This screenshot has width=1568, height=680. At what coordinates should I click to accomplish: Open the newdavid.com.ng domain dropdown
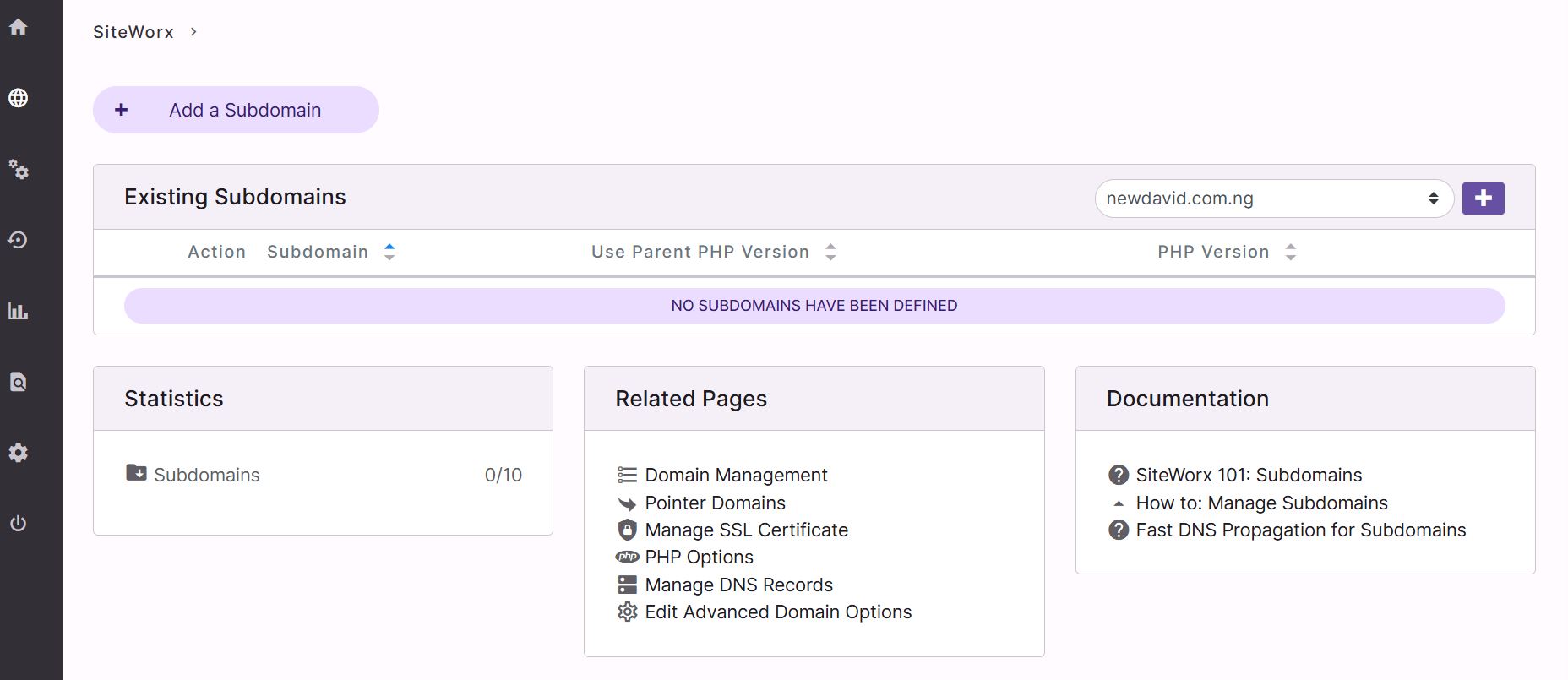pos(1273,199)
